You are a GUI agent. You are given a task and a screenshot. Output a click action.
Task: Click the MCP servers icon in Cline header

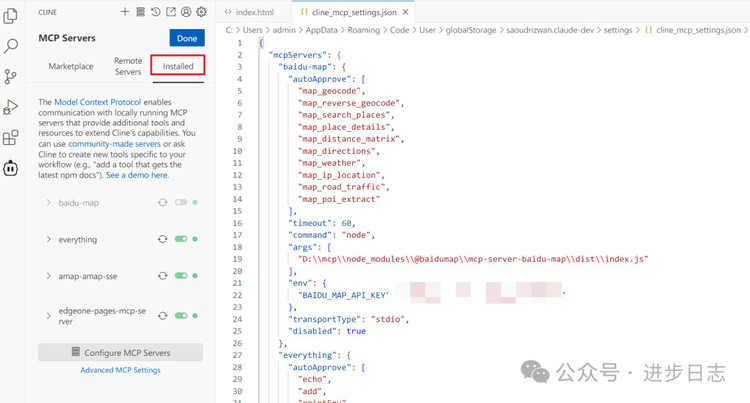(x=140, y=12)
